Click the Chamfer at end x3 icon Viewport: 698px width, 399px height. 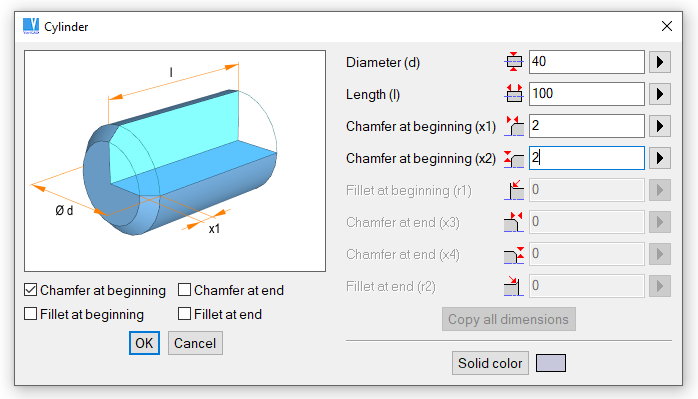point(514,222)
